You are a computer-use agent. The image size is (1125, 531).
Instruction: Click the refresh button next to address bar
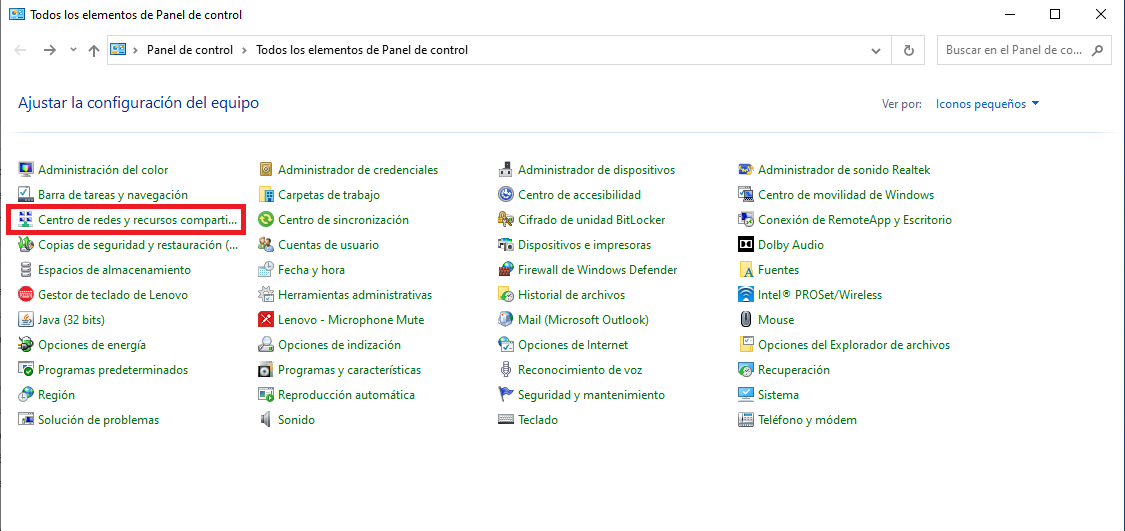[x=908, y=50]
